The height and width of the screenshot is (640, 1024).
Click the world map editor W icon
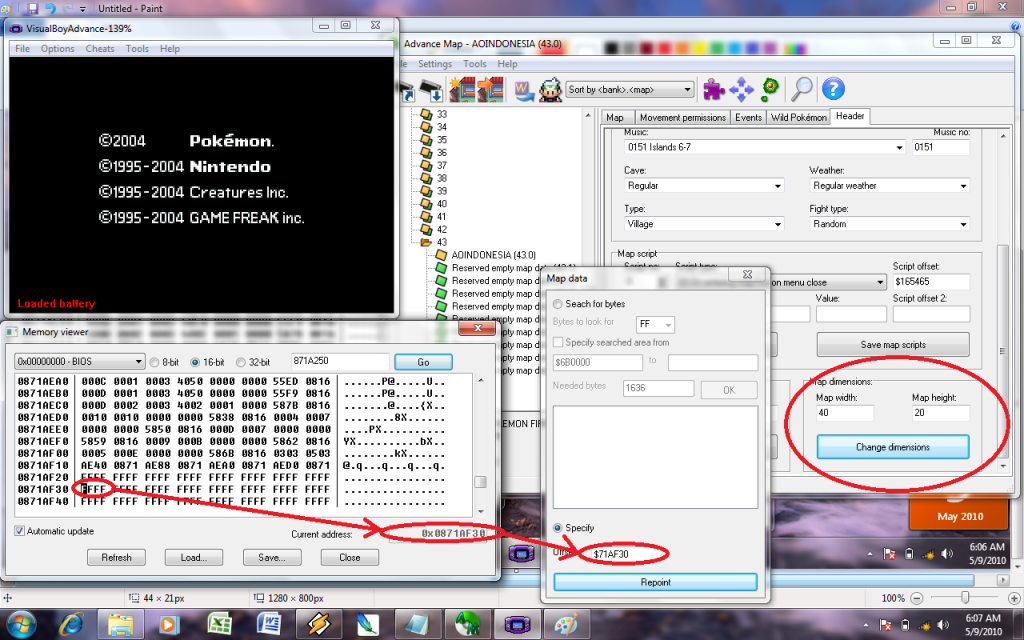click(524, 90)
